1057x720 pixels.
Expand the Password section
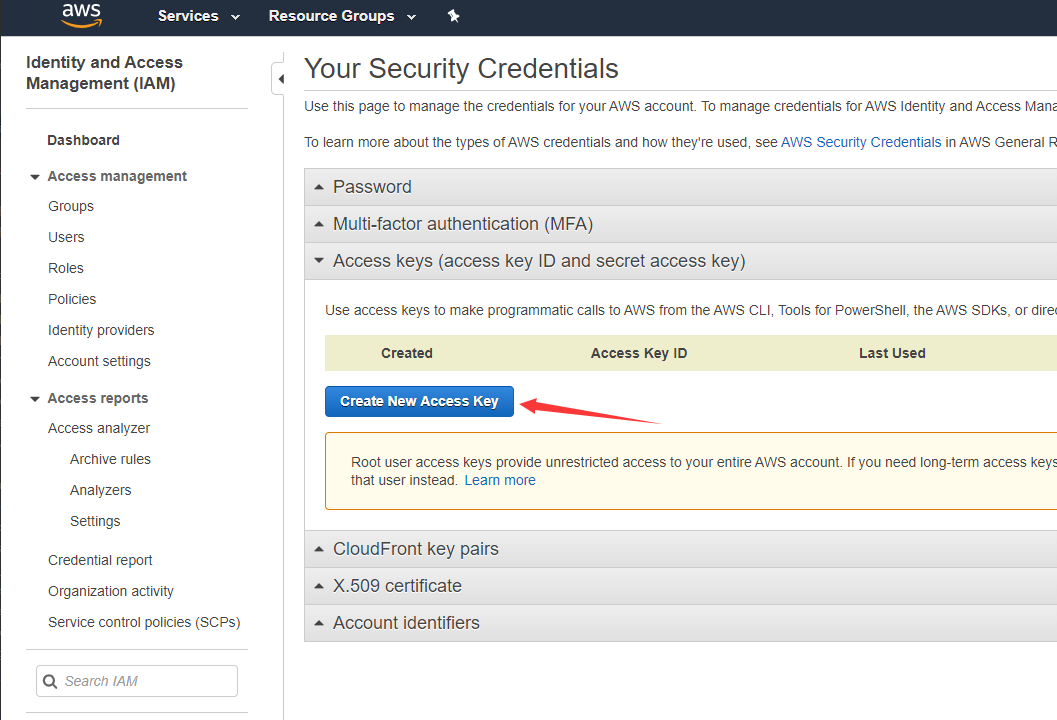click(x=372, y=187)
